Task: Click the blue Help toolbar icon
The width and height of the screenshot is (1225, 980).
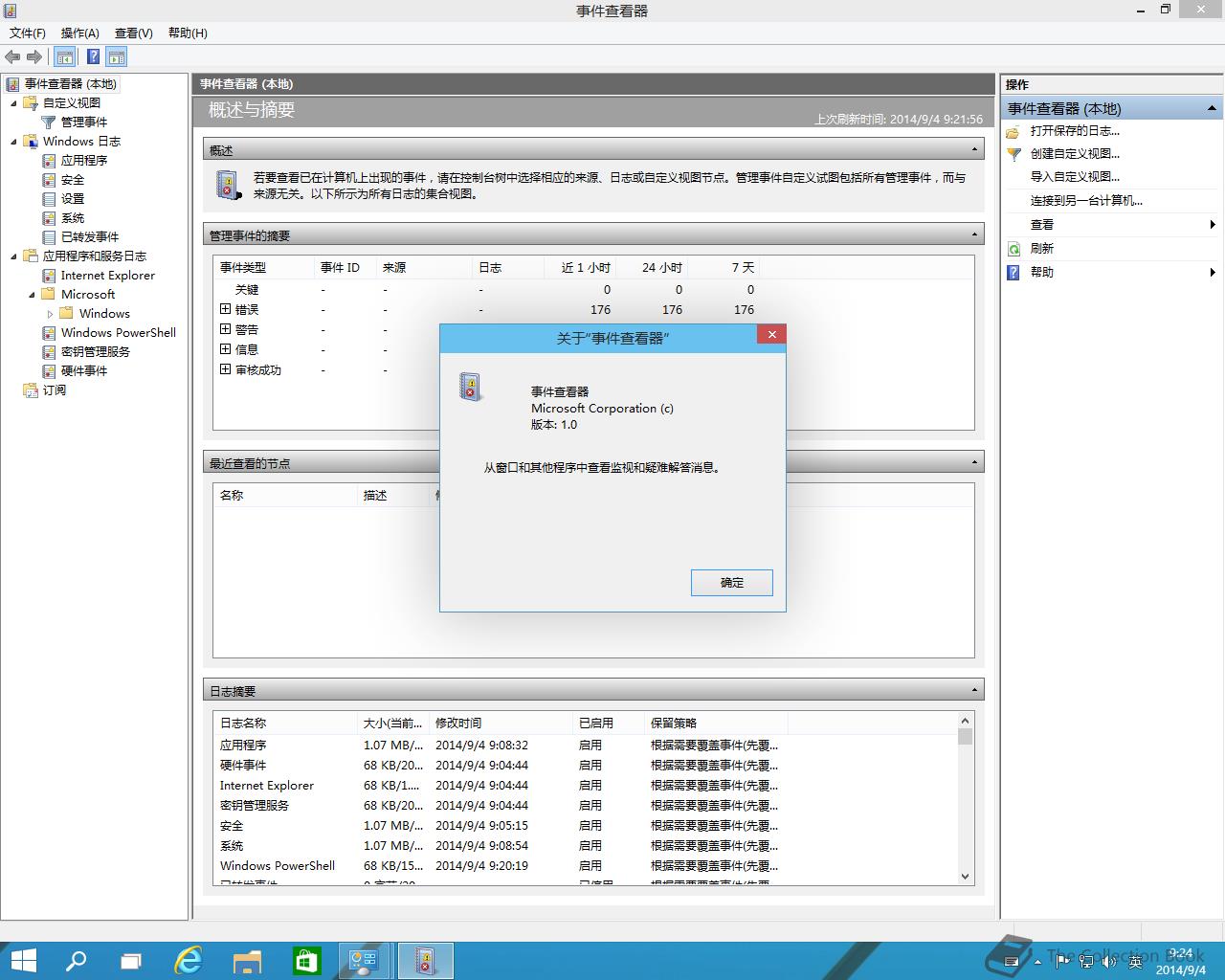Action: (93, 56)
